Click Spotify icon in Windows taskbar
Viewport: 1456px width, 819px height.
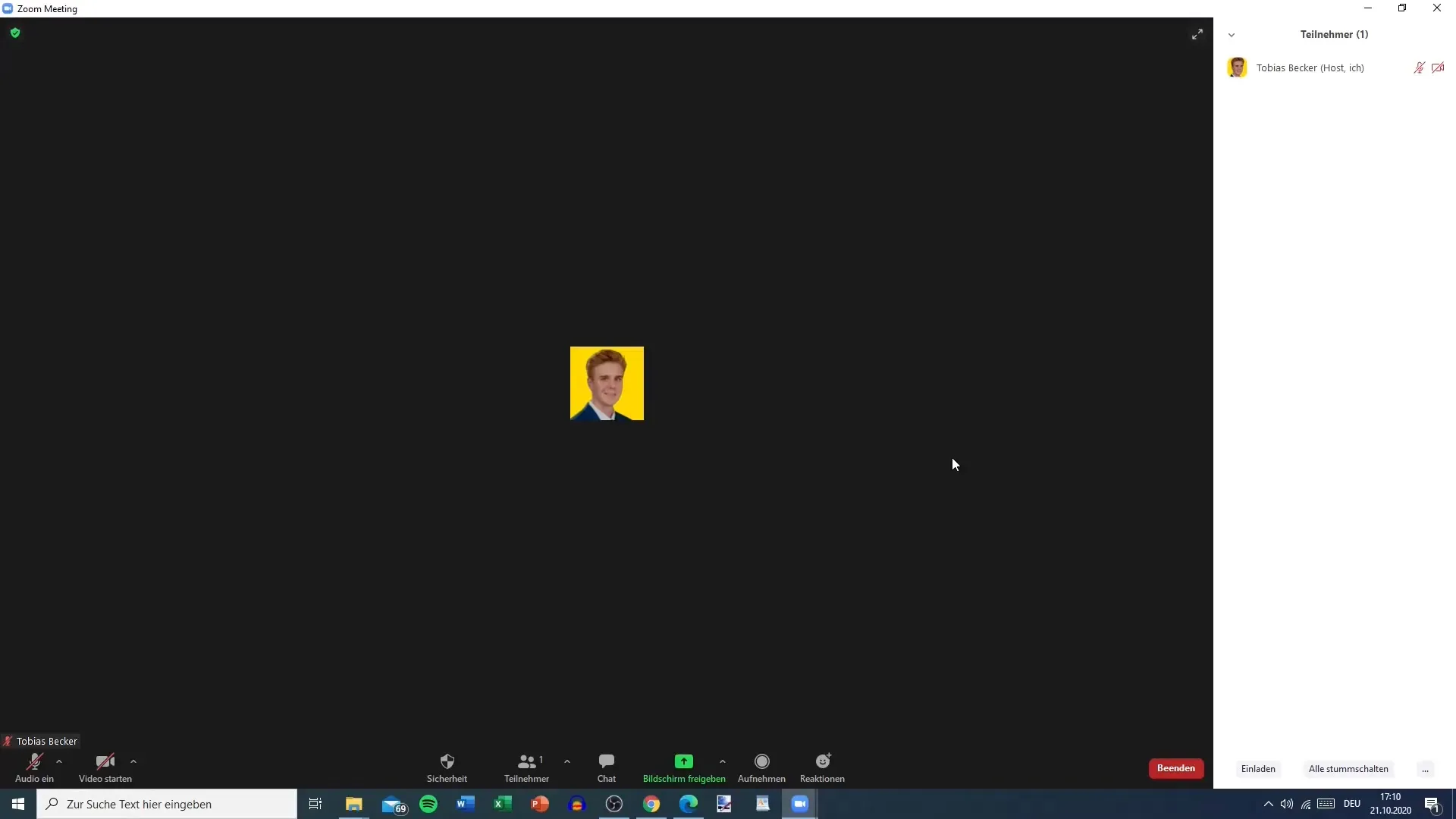point(428,803)
